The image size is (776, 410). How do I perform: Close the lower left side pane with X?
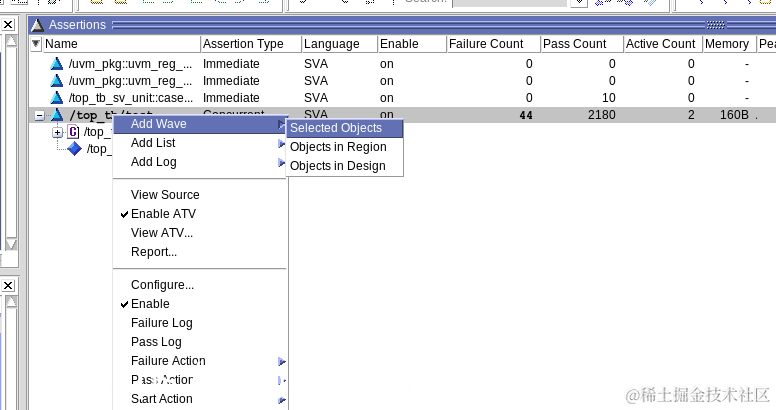pyautogui.click(x=8, y=285)
